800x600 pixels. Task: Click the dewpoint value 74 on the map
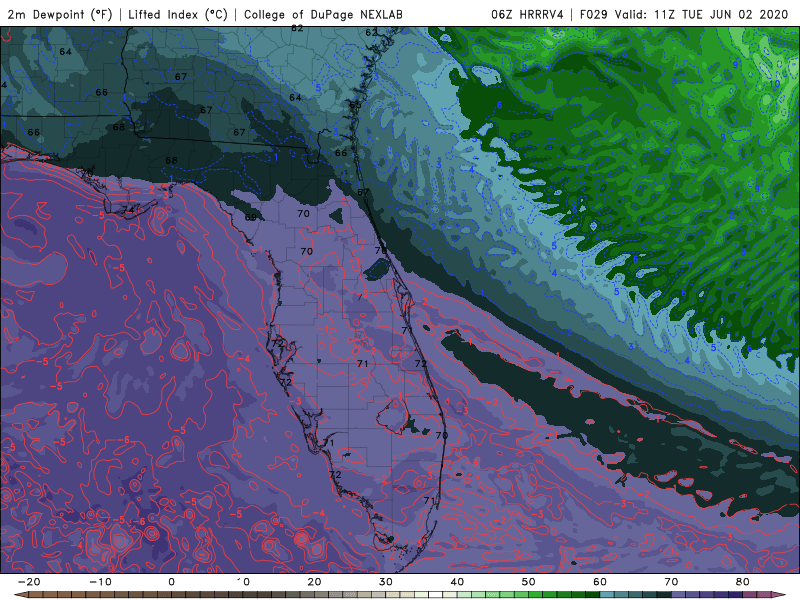(127, 209)
